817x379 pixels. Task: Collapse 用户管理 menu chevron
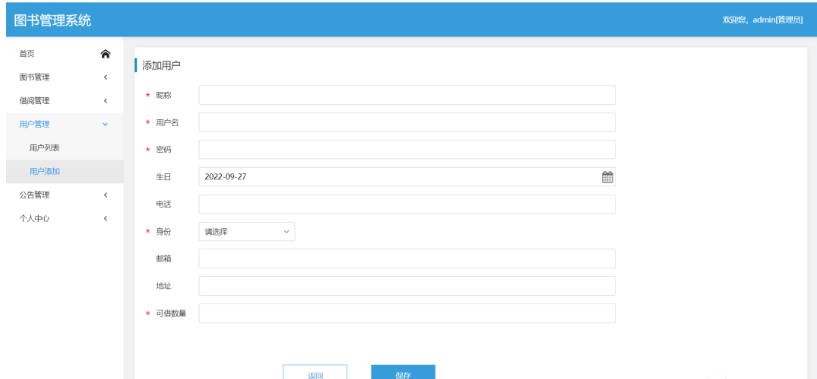coord(105,124)
